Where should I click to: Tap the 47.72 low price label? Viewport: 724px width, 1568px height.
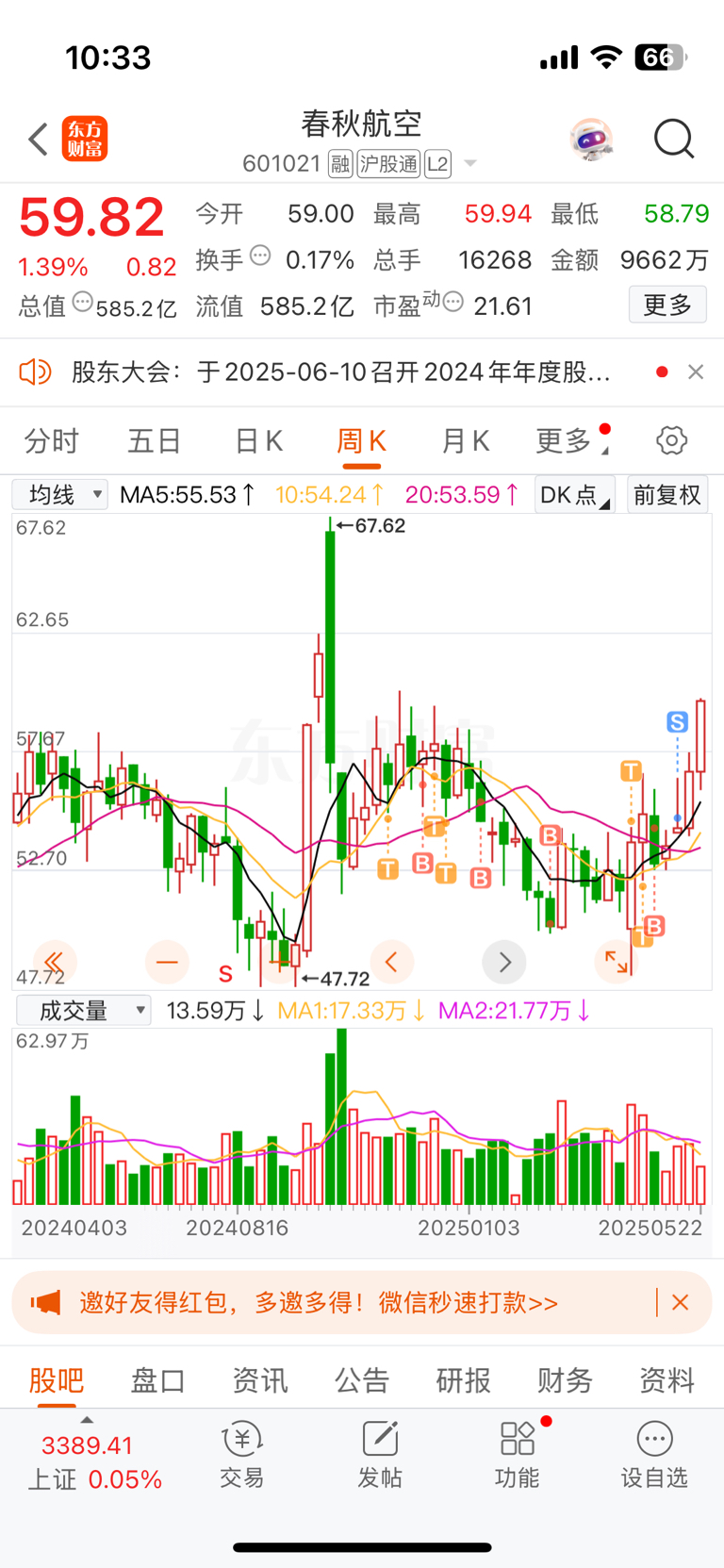tap(336, 979)
